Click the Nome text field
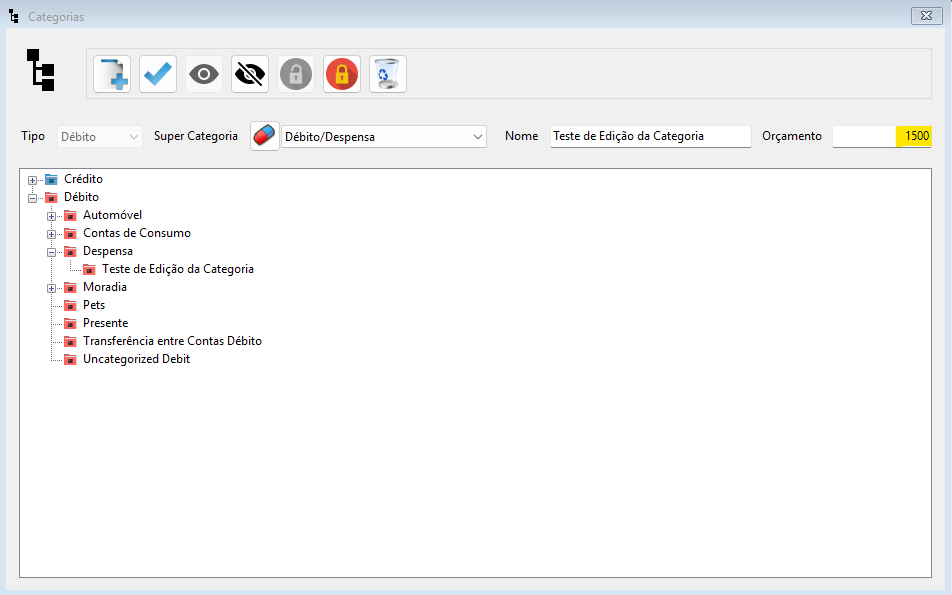 [x=650, y=136]
